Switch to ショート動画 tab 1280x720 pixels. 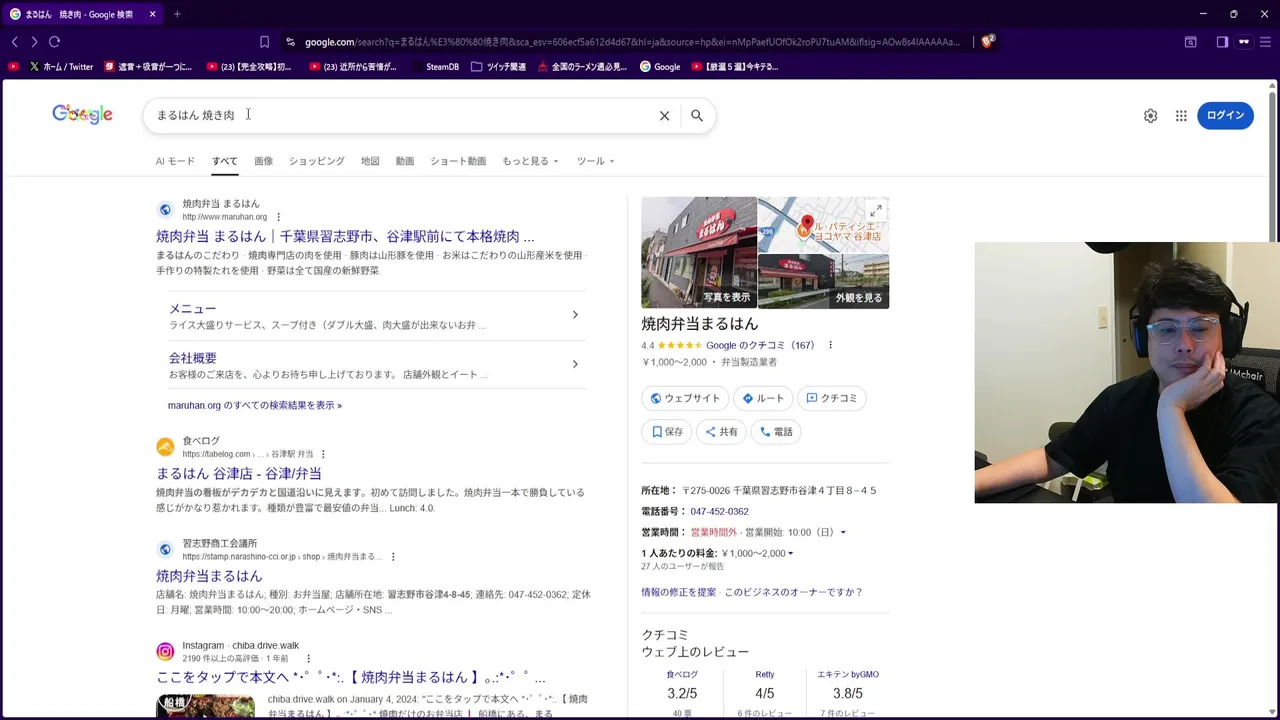pyautogui.click(x=458, y=161)
